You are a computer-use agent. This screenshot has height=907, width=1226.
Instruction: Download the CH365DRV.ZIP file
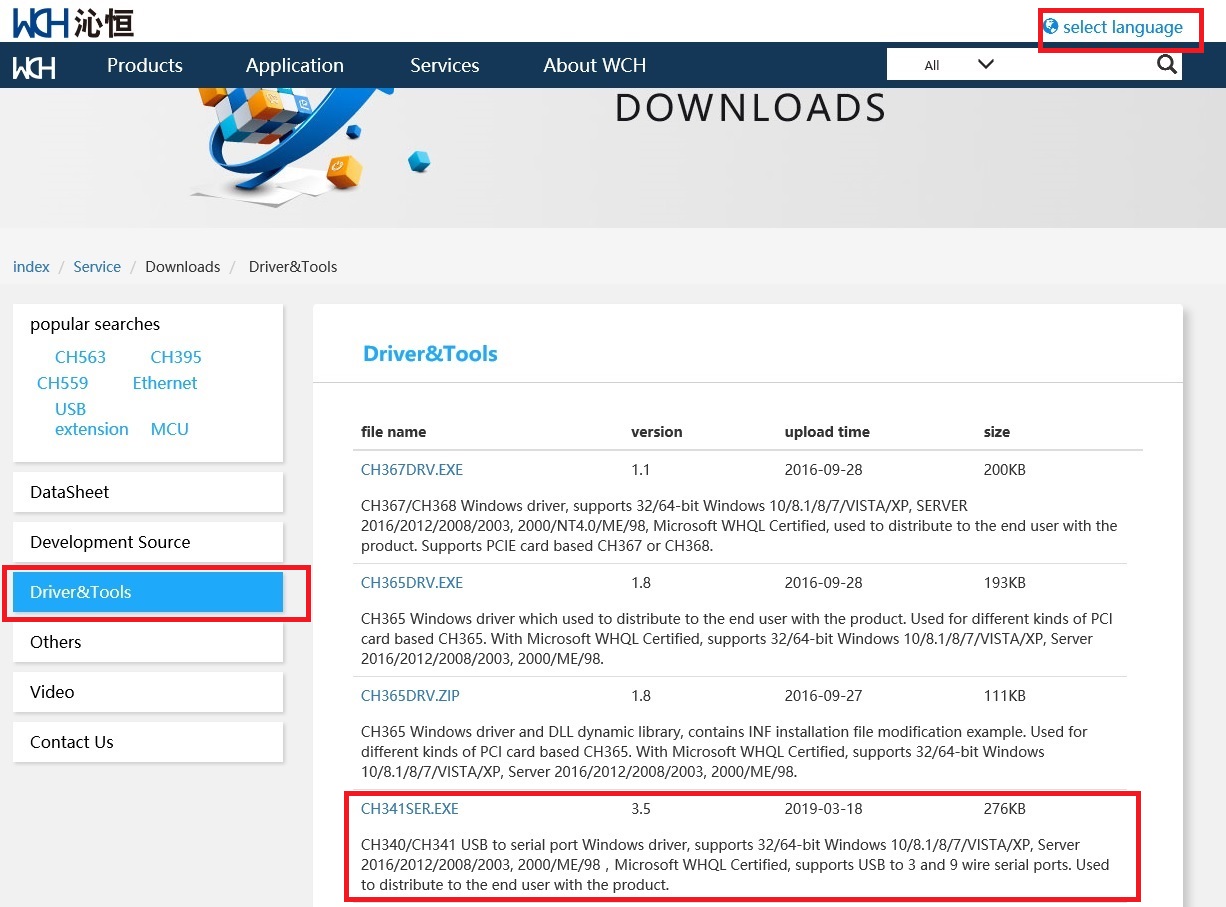pyautogui.click(x=409, y=696)
